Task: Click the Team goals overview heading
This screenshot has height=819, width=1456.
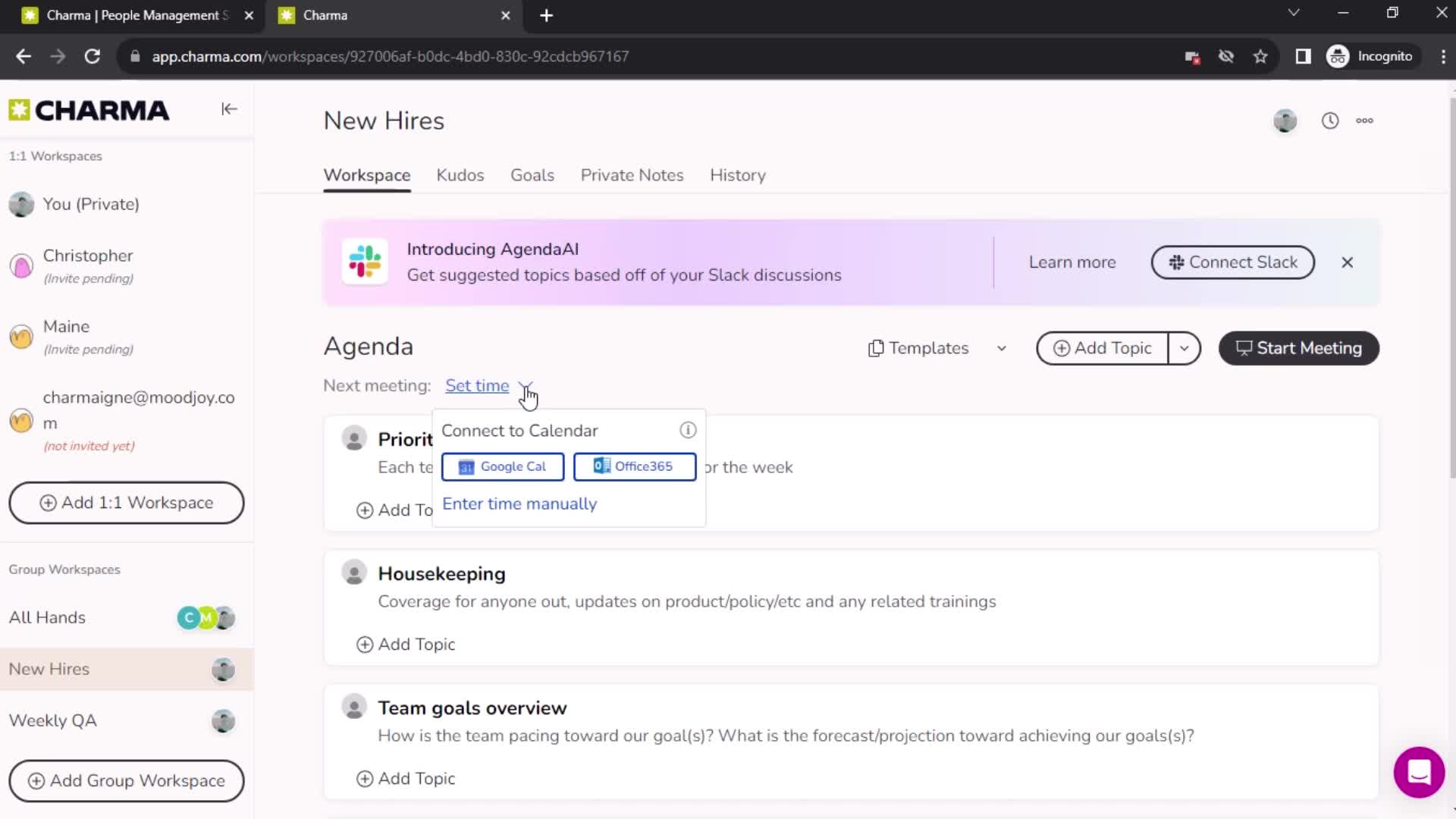Action: tap(472, 708)
